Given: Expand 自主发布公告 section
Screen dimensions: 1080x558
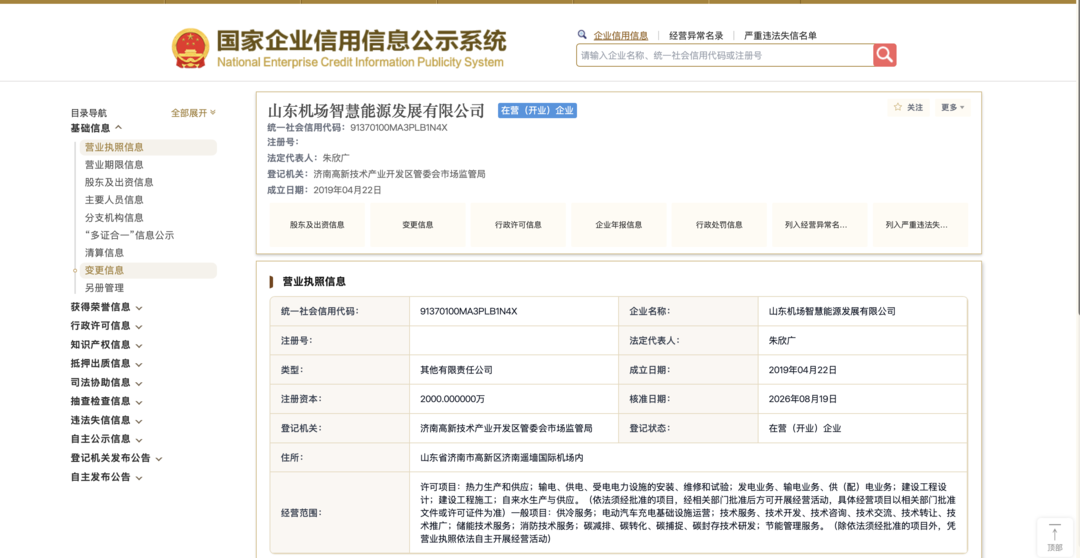Looking at the screenshot, I should point(106,477).
